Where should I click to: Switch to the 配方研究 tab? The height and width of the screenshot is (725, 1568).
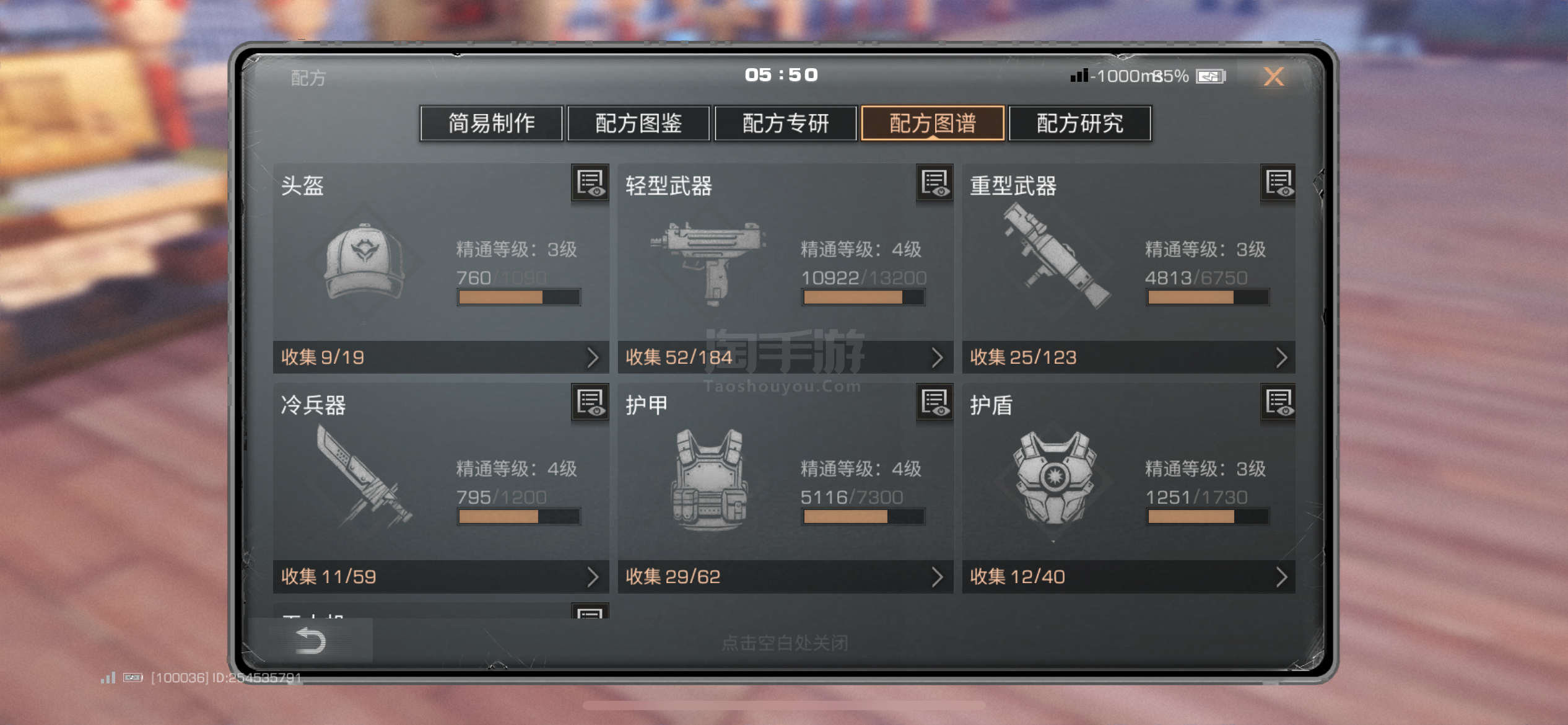click(1080, 123)
